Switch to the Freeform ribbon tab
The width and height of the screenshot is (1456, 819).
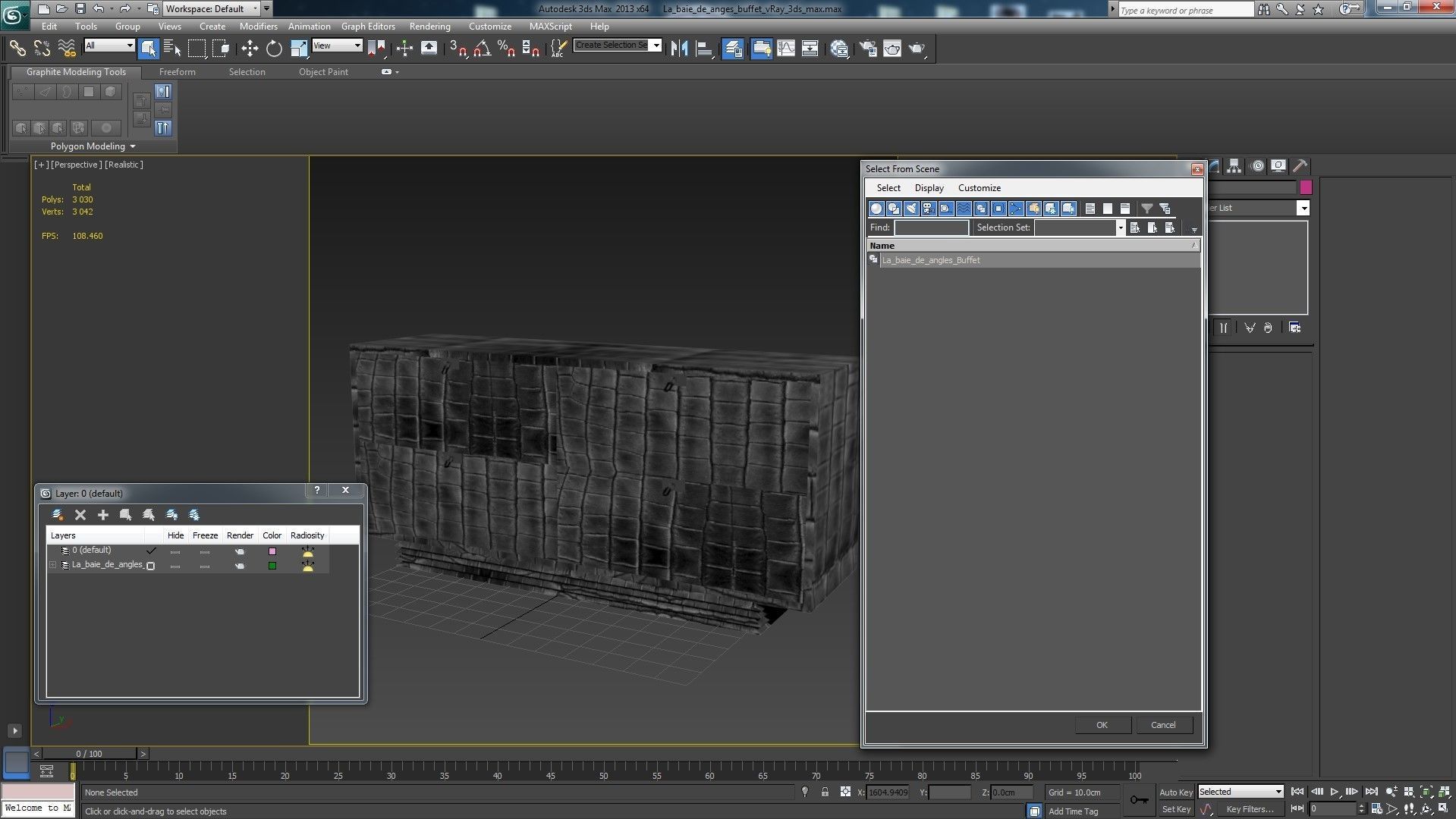pos(177,72)
